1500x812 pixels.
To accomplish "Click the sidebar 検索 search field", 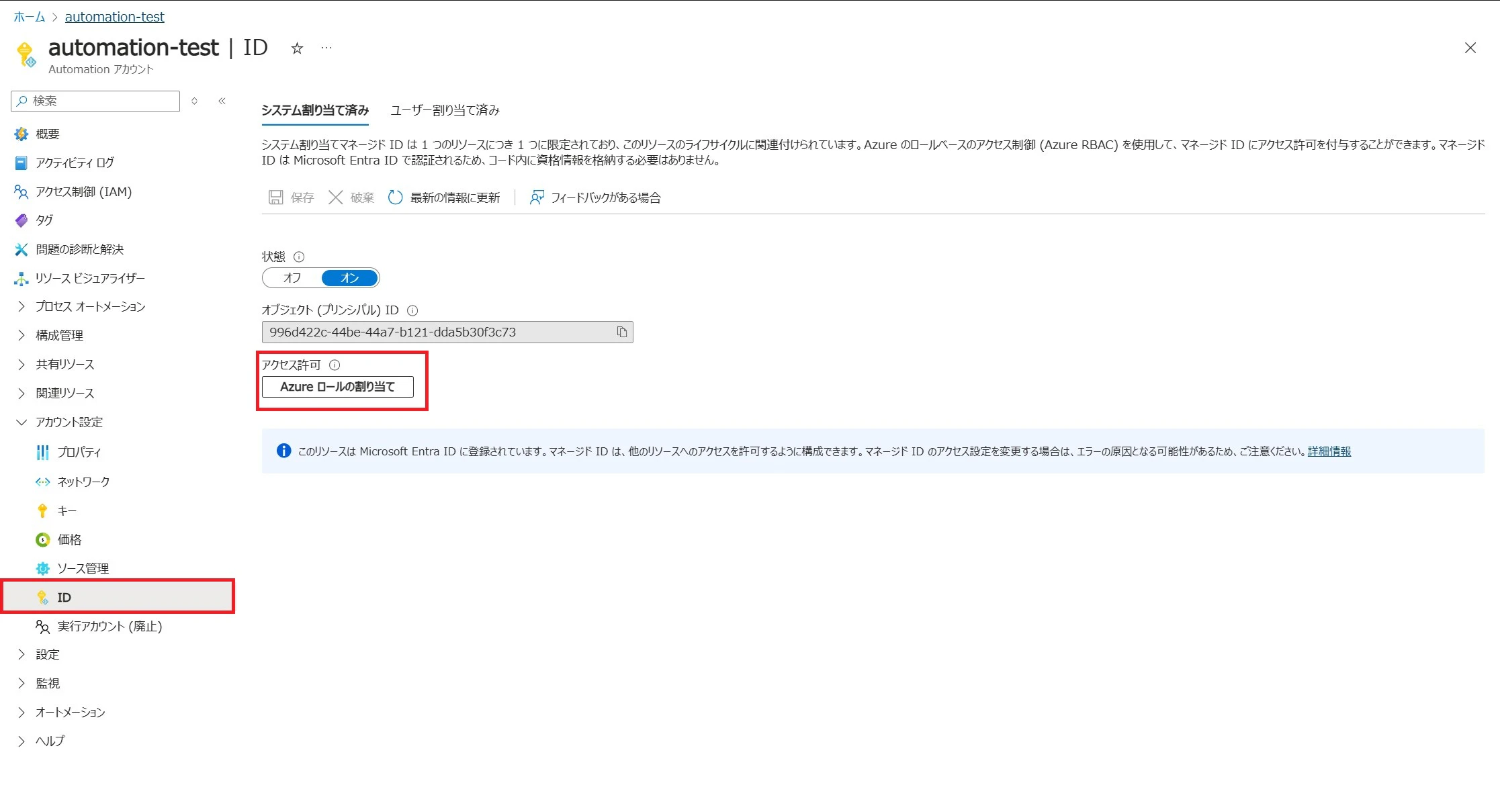I will (x=95, y=101).
